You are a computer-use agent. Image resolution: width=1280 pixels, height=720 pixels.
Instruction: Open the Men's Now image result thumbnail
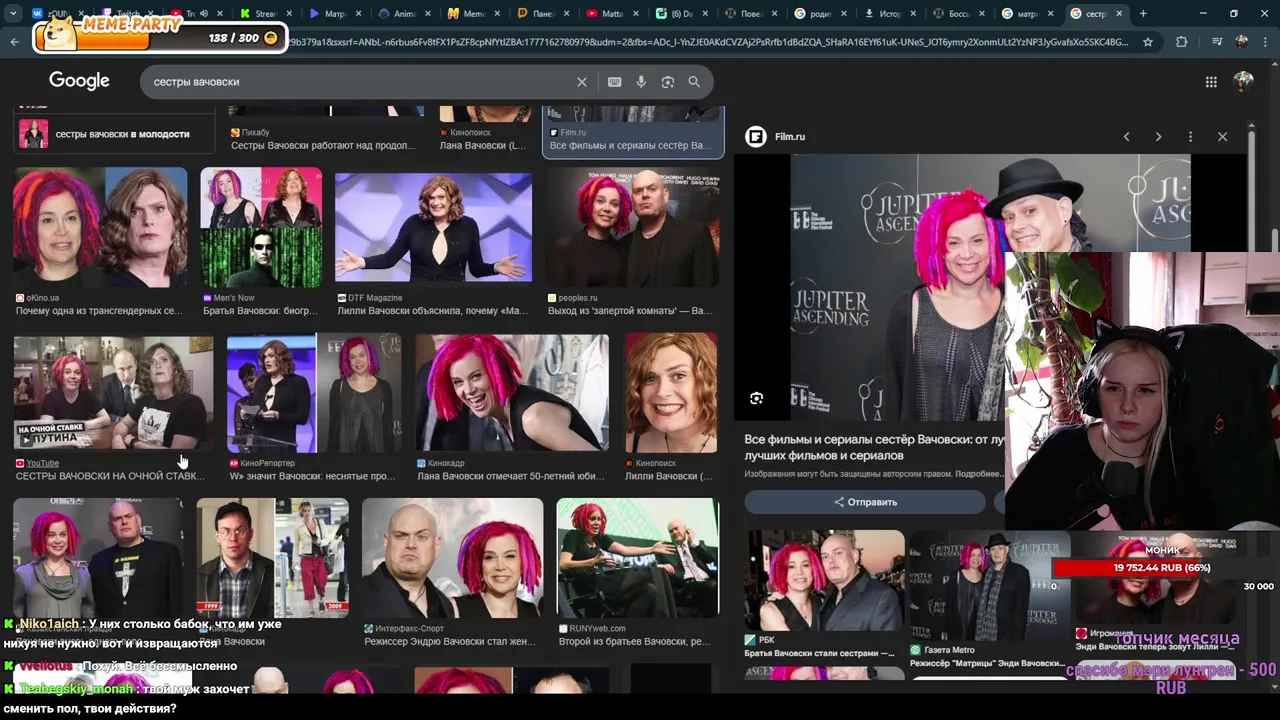coord(261,227)
